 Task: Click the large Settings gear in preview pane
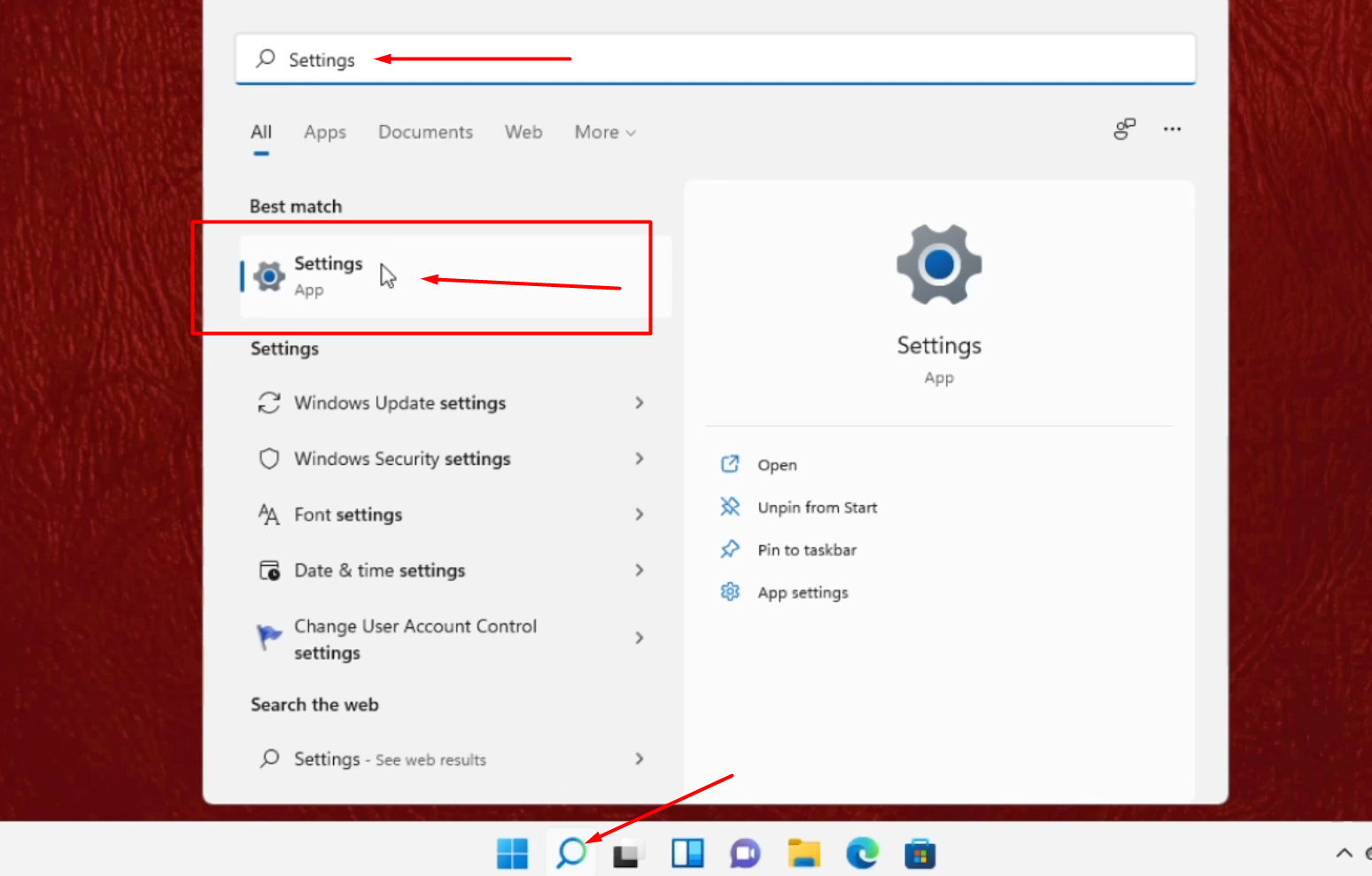939,264
